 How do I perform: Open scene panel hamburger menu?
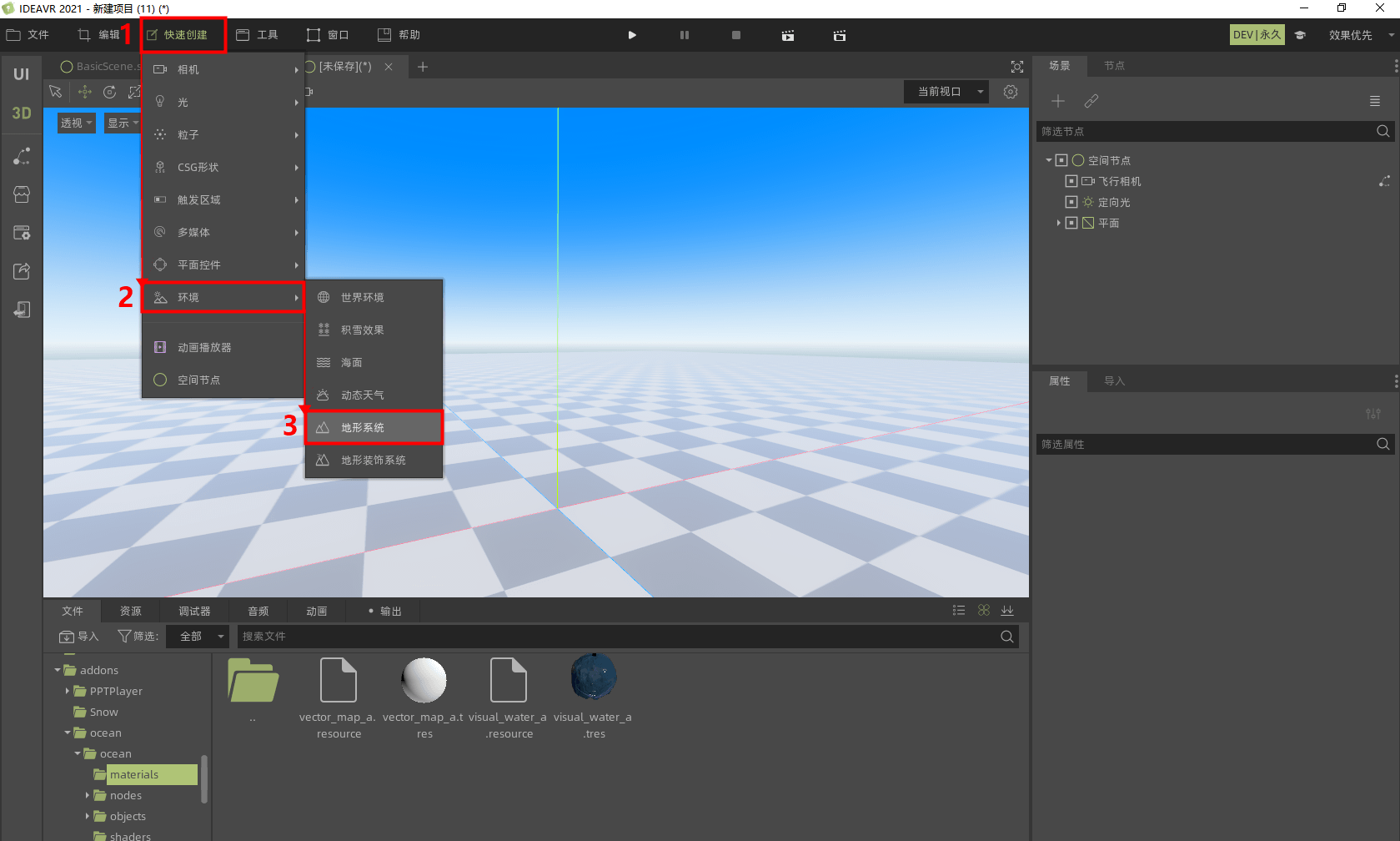[x=1375, y=101]
